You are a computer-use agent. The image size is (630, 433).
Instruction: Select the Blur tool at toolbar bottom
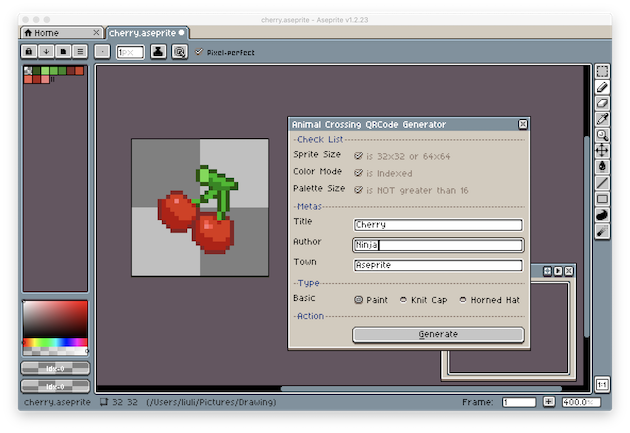(602, 231)
